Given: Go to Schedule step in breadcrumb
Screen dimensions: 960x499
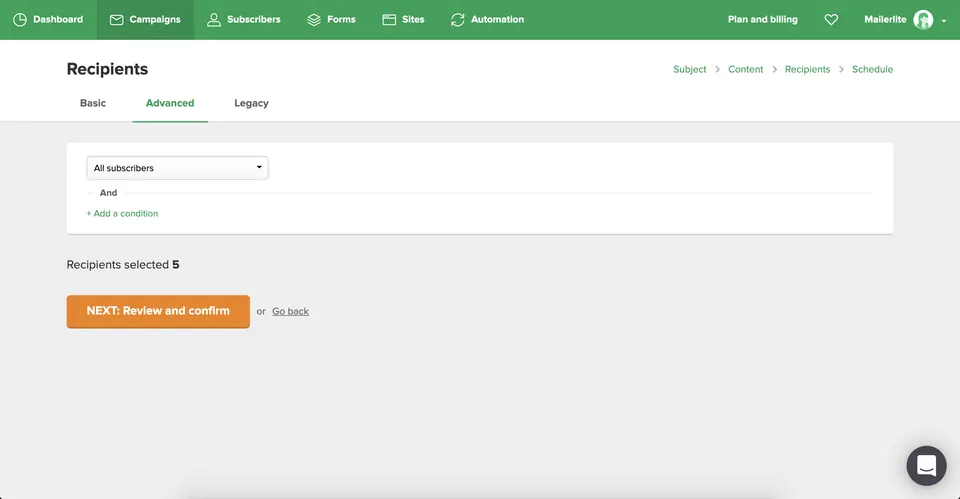Looking at the screenshot, I should click(x=872, y=69).
